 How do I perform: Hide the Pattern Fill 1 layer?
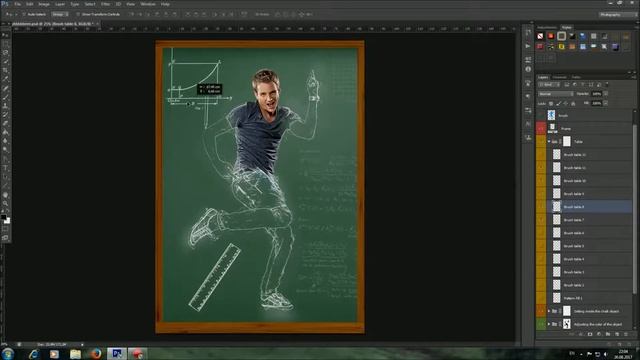point(541,298)
